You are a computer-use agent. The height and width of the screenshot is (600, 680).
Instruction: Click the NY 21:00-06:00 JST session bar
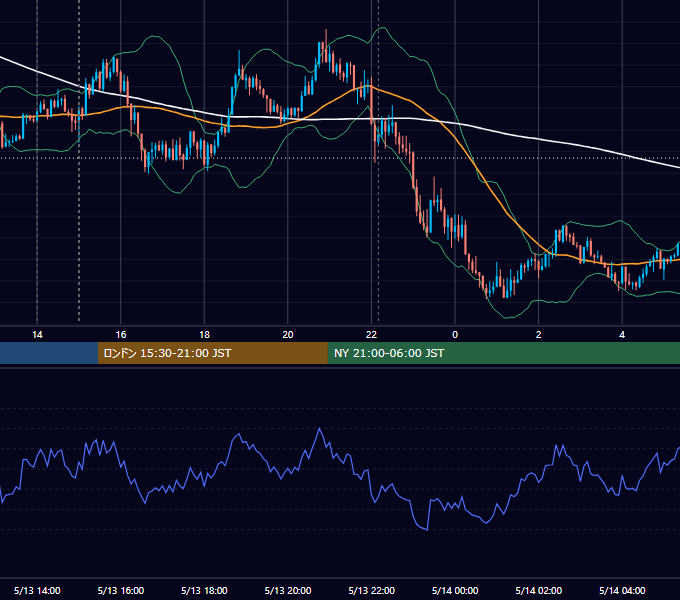(x=503, y=353)
